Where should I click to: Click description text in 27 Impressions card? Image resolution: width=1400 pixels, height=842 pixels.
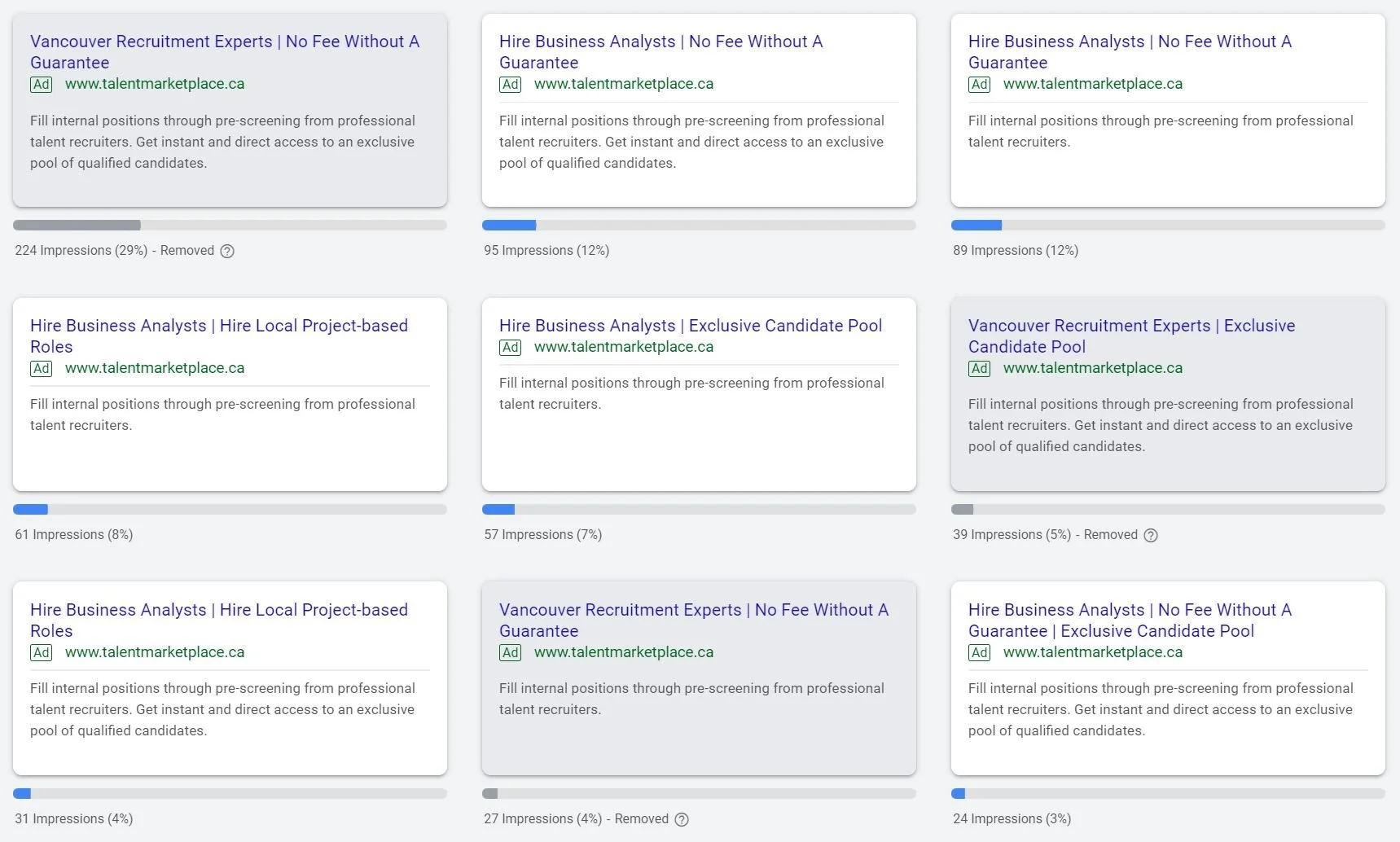click(691, 699)
